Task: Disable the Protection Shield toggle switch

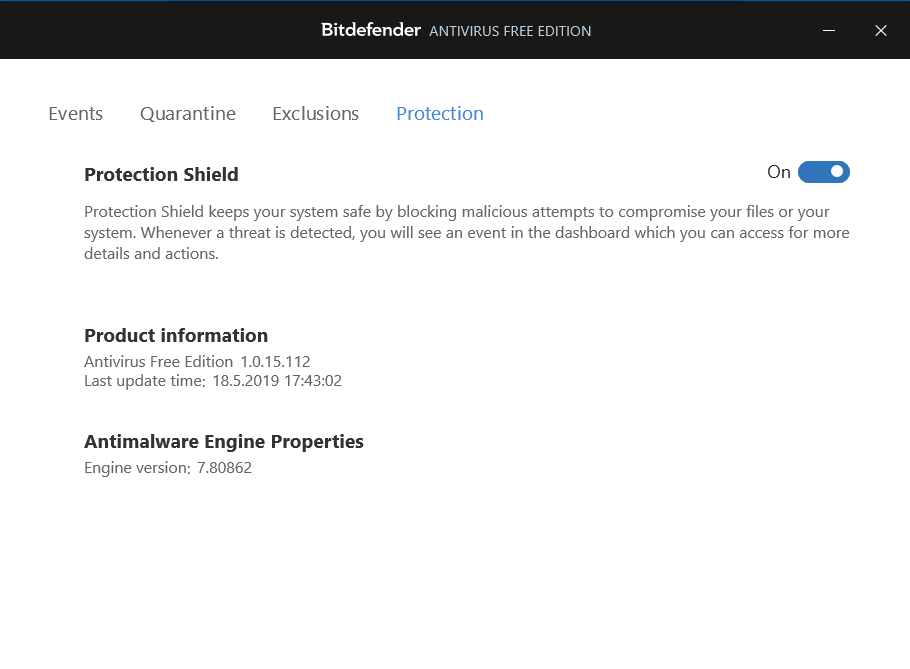Action: (x=824, y=172)
